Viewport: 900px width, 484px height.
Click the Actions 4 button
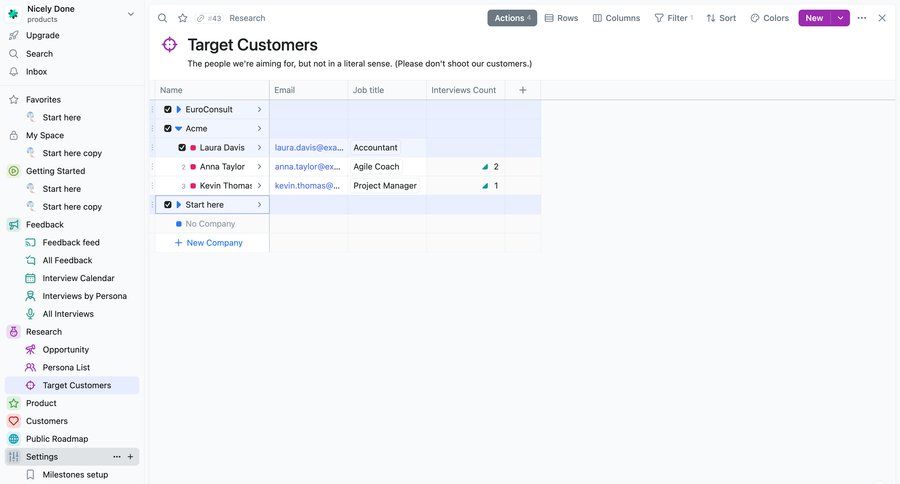pos(512,18)
